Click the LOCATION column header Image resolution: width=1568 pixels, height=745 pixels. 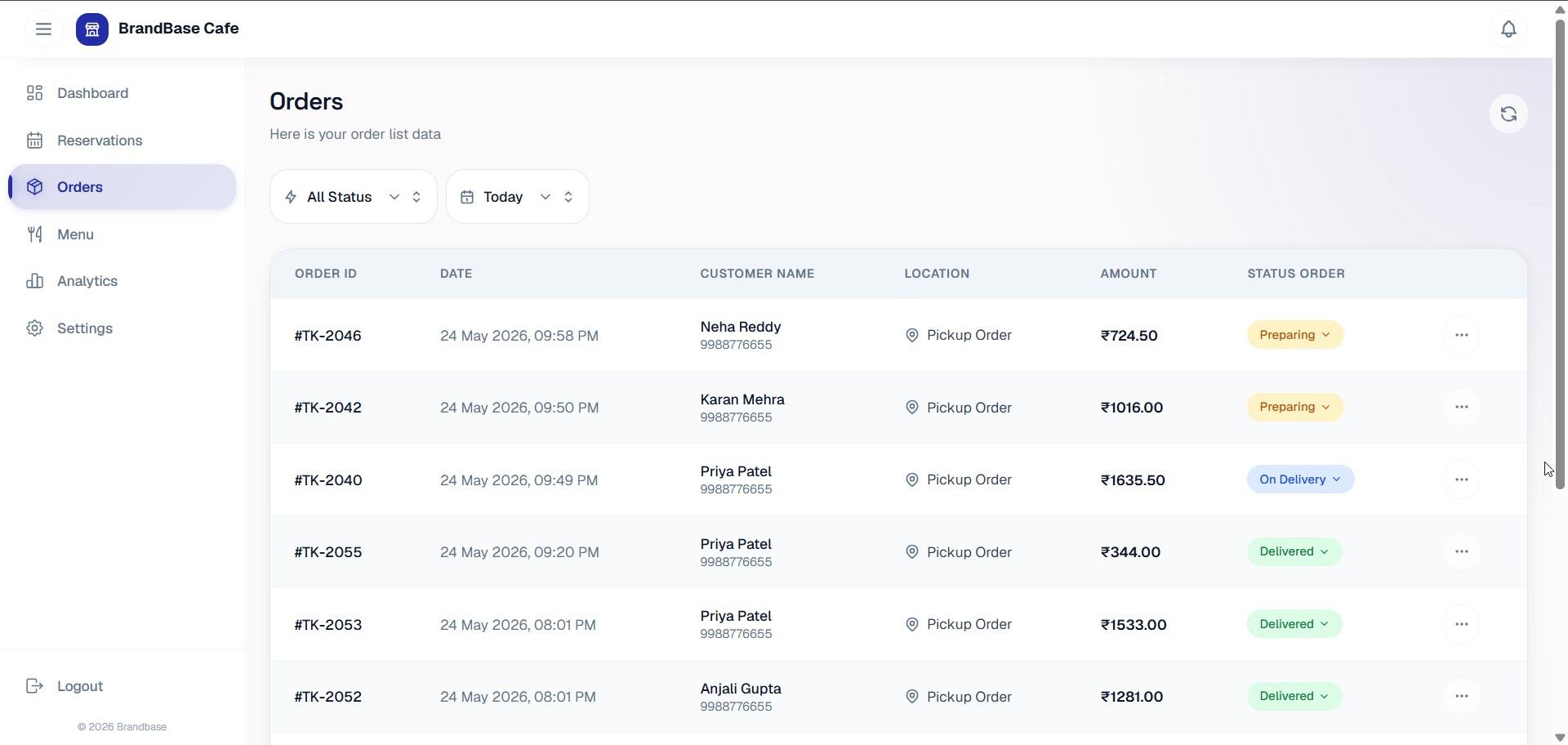tap(937, 274)
